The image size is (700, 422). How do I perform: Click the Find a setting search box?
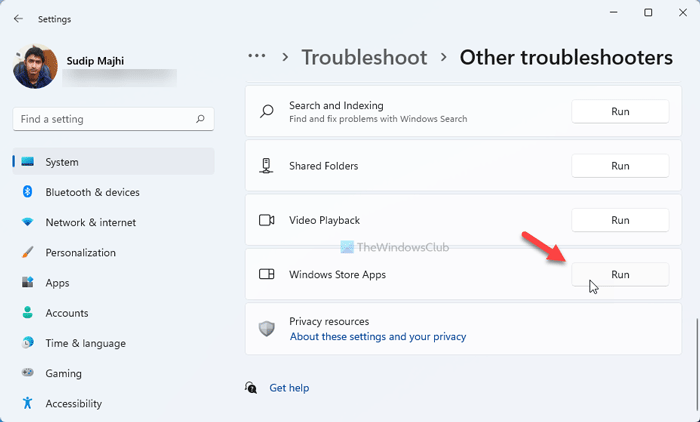105,119
